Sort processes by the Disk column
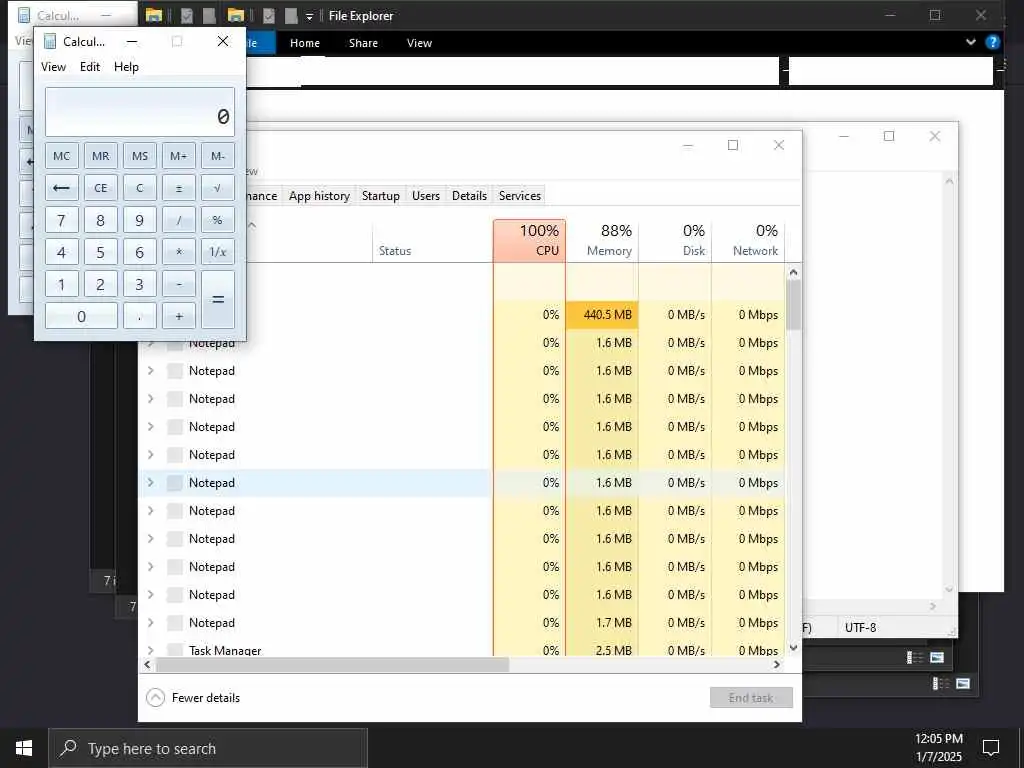This screenshot has width=1024, height=768. coord(675,240)
